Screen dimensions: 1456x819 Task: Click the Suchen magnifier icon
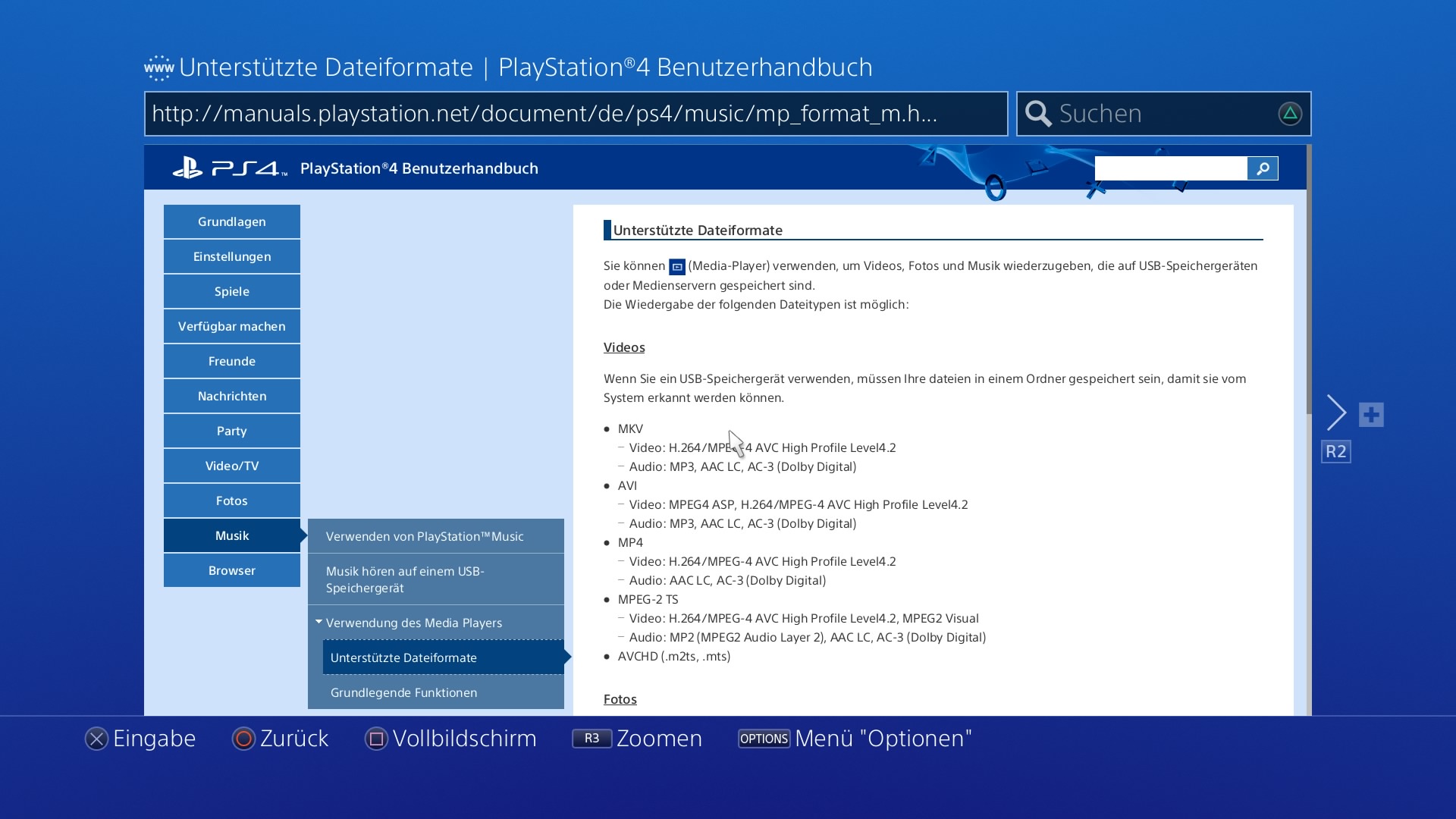1038,114
